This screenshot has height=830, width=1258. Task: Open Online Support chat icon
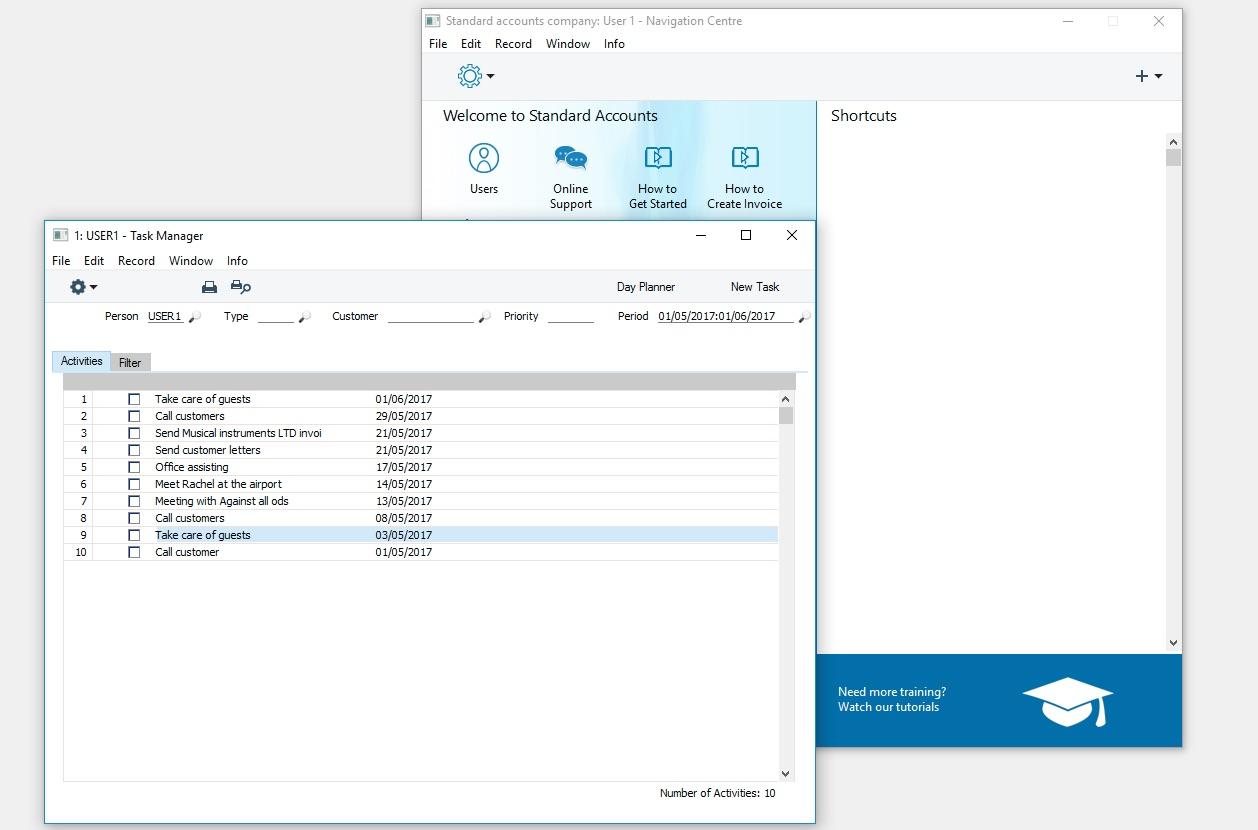[571, 158]
